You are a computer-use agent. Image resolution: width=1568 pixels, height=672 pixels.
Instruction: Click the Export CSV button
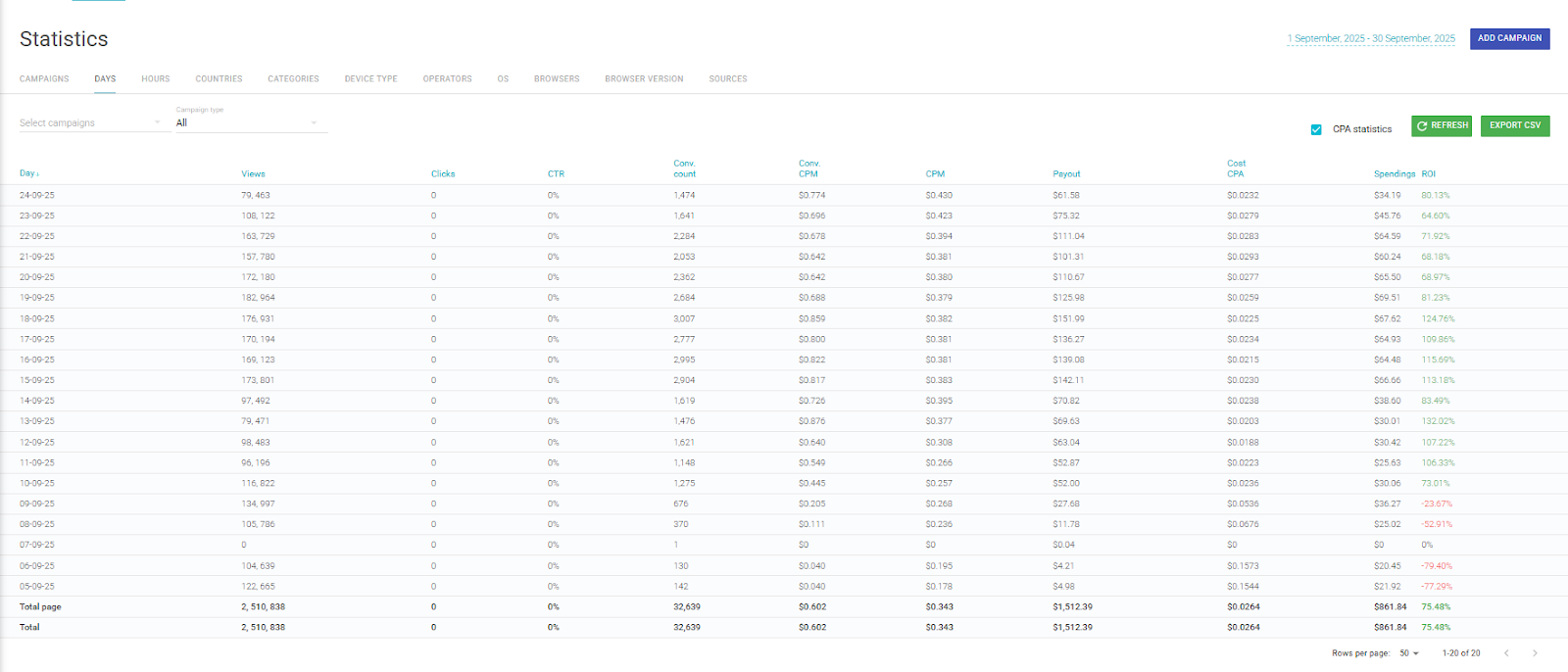tap(1514, 125)
